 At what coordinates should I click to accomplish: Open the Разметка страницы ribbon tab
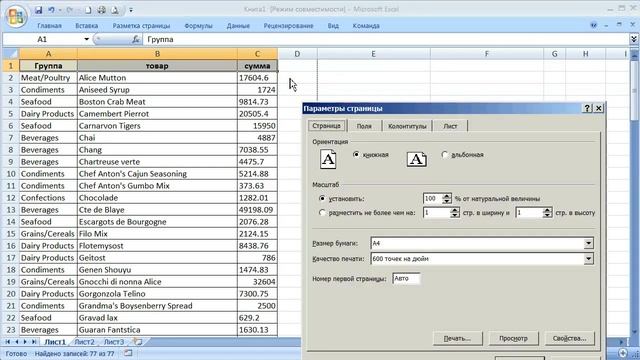pyautogui.click(x=141, y=26)
